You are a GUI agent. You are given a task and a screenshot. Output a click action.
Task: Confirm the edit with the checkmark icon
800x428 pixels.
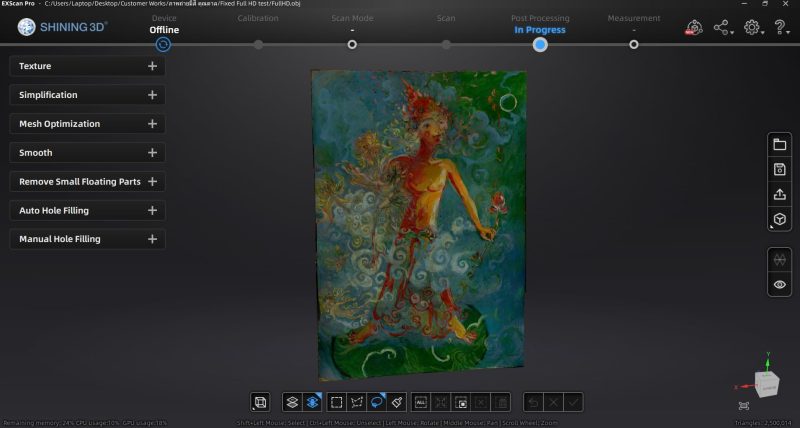click(x=573, y=402)
